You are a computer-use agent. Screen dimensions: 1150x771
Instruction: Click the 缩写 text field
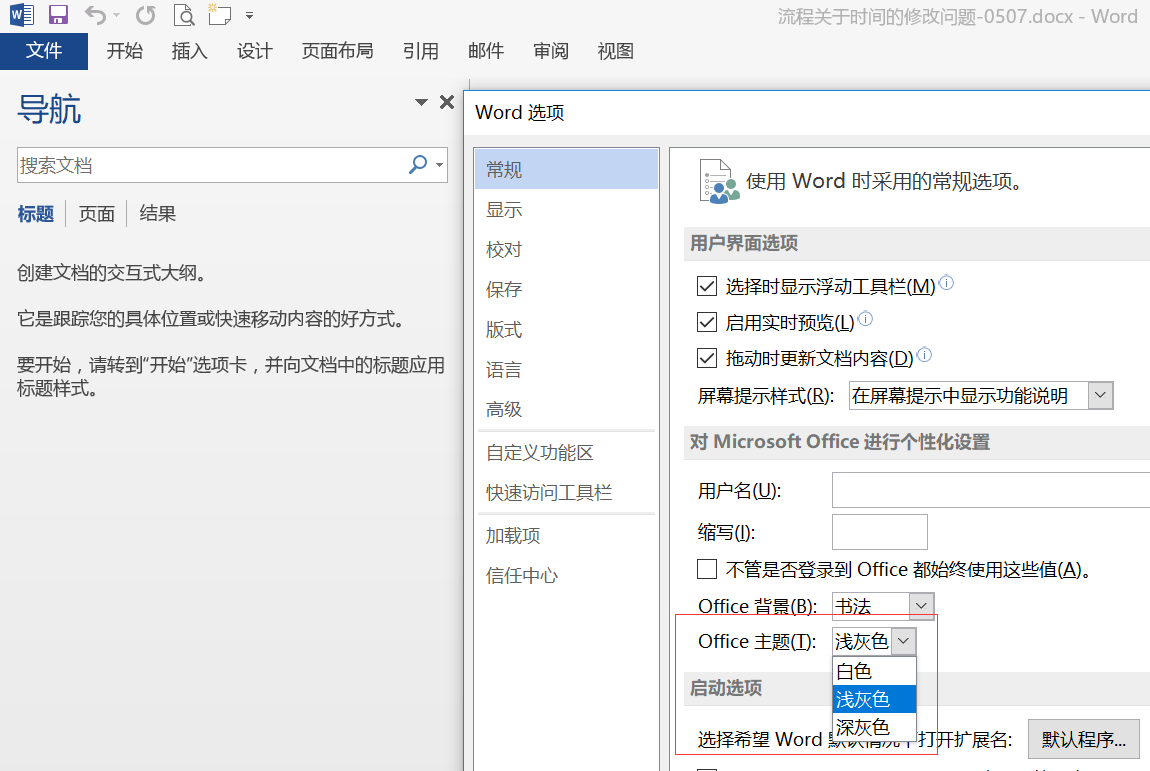[x=879, y=532]
